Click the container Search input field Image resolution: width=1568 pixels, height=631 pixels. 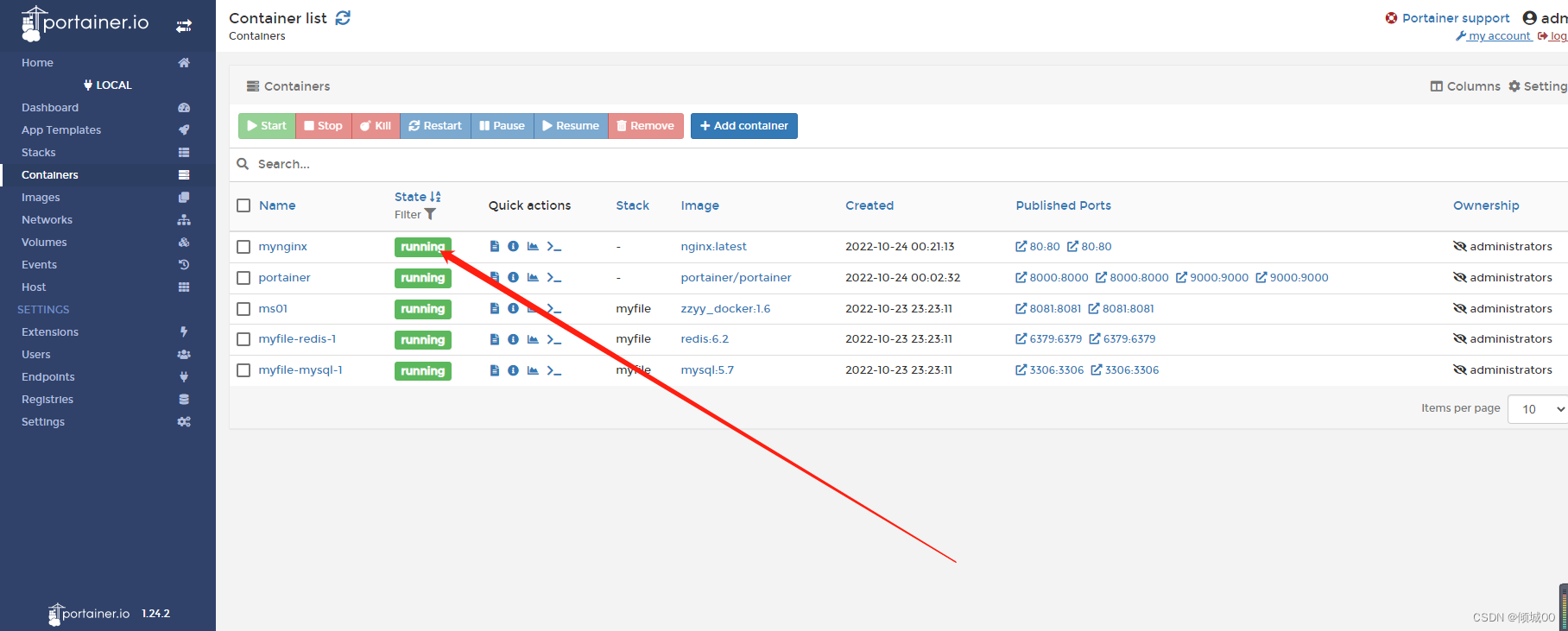click(x=907, y=164)
